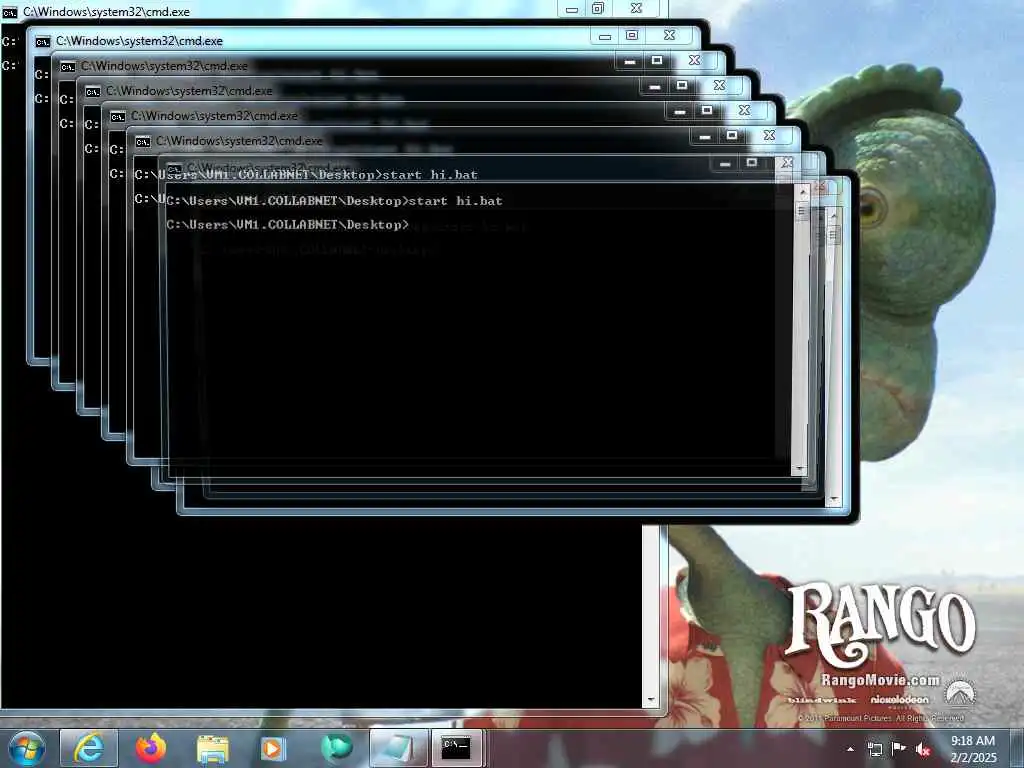Close the sixth cmd window from back
The image size is (1024, 768).
(769, 136)
